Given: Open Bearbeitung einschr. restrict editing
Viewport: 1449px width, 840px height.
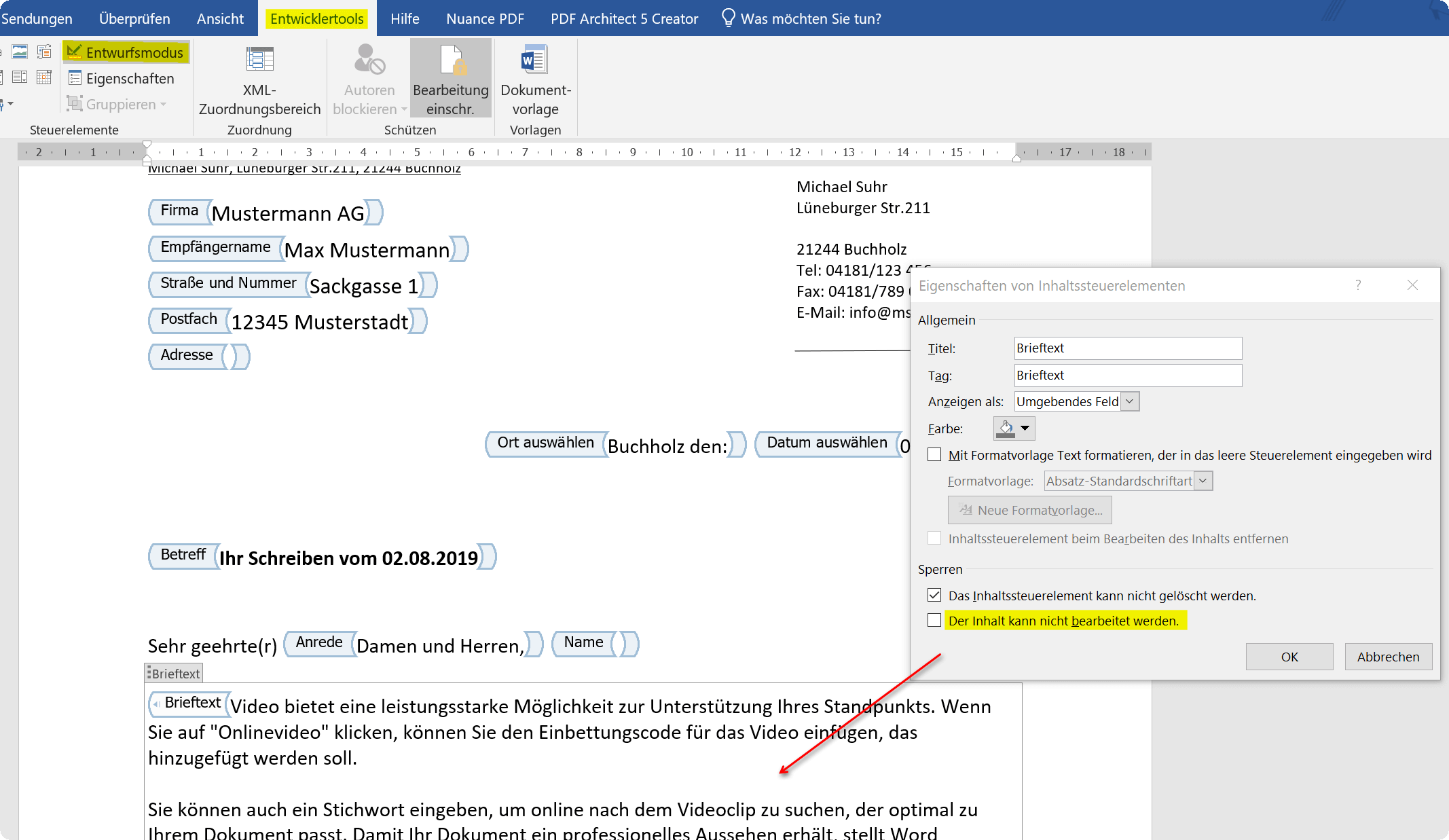Looking at the screenshot, I should pos(451,79).
